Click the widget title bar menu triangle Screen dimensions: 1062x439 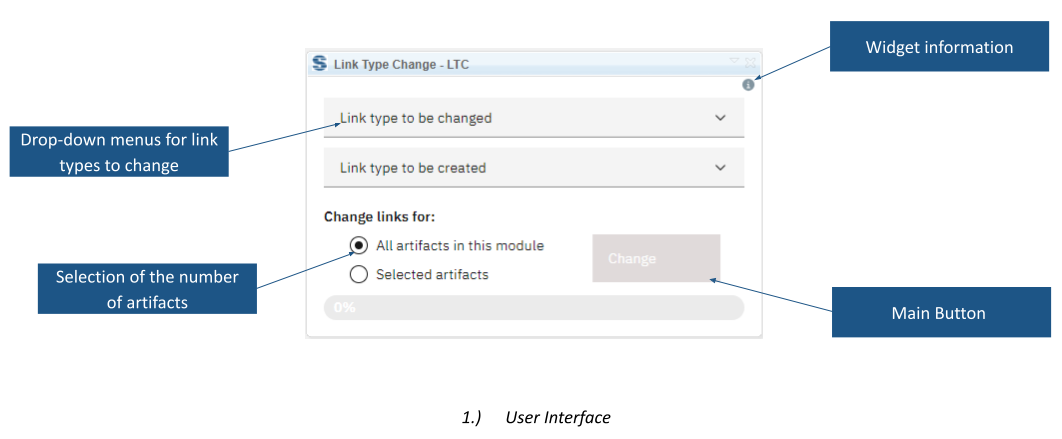[734, 61]
